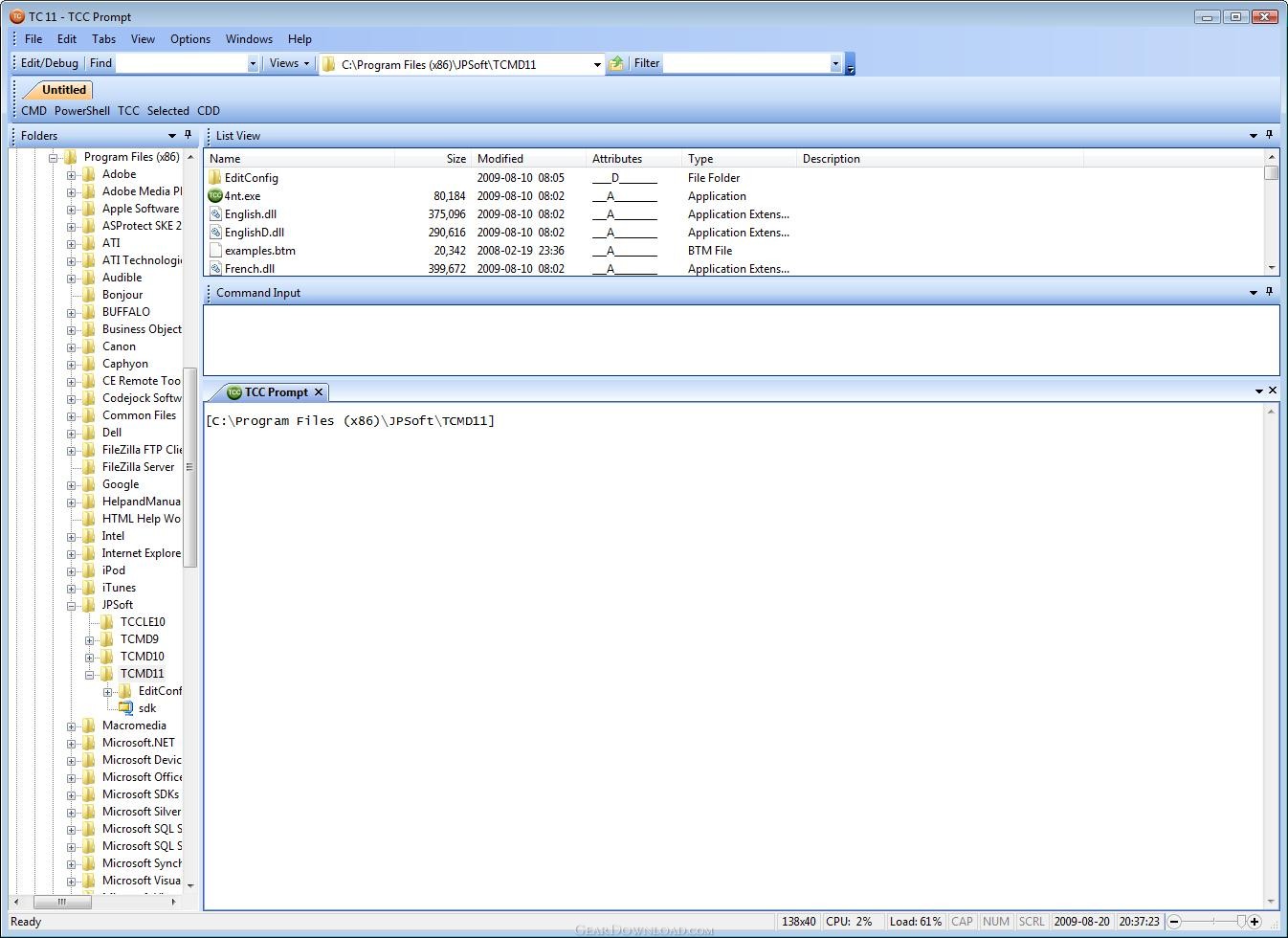Switch to the Untitled tab

pyautogui.click(x=64, y=90)
